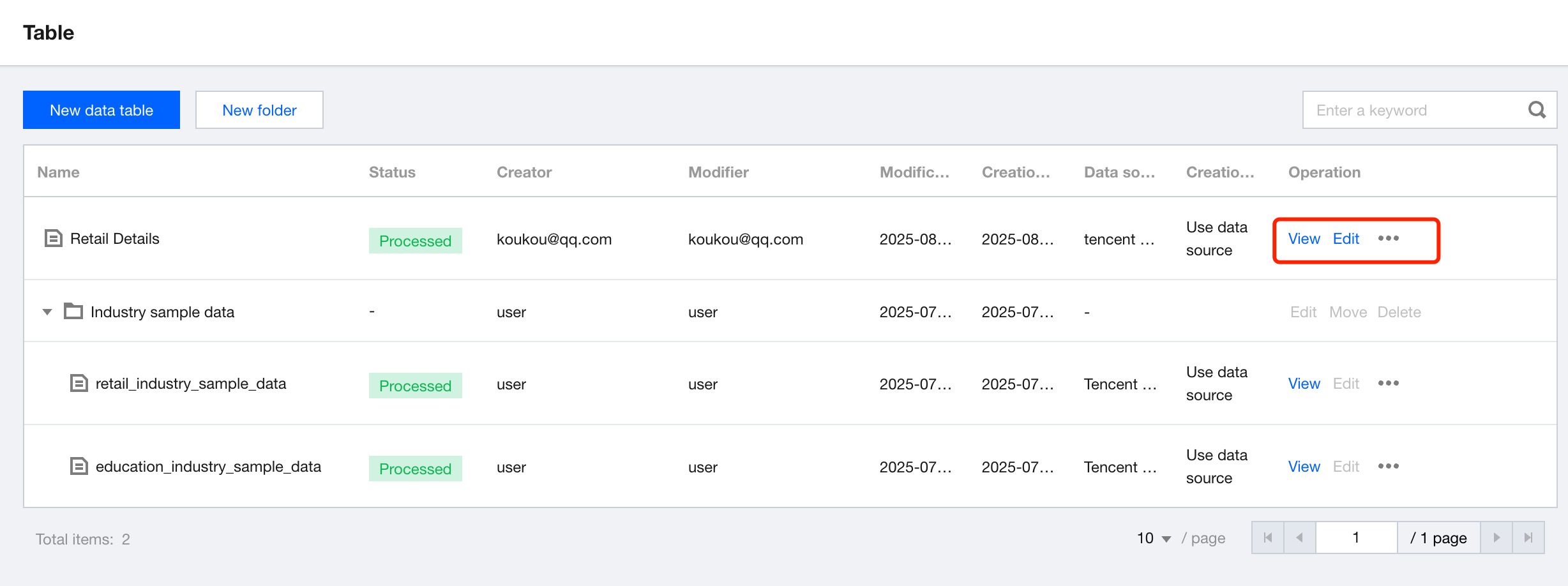
Task: Focus the keyword search field
Action: point(1411,110)
